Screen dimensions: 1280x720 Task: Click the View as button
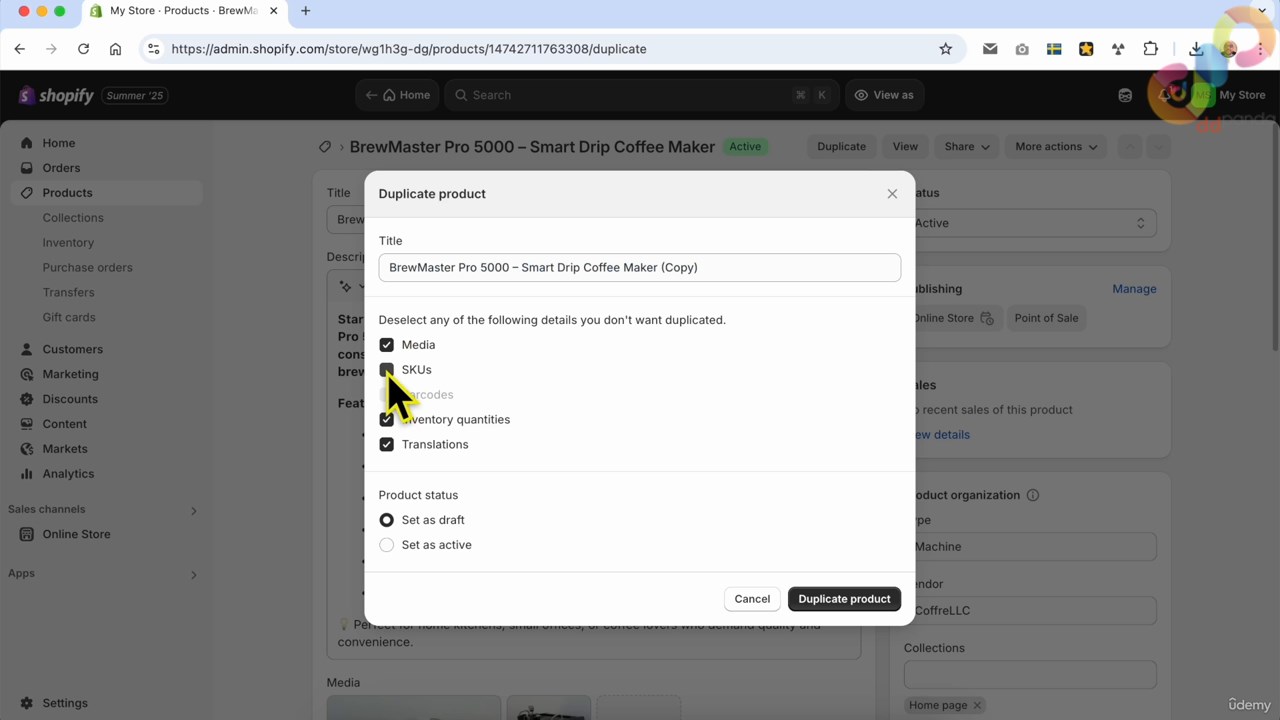[884, 95]
